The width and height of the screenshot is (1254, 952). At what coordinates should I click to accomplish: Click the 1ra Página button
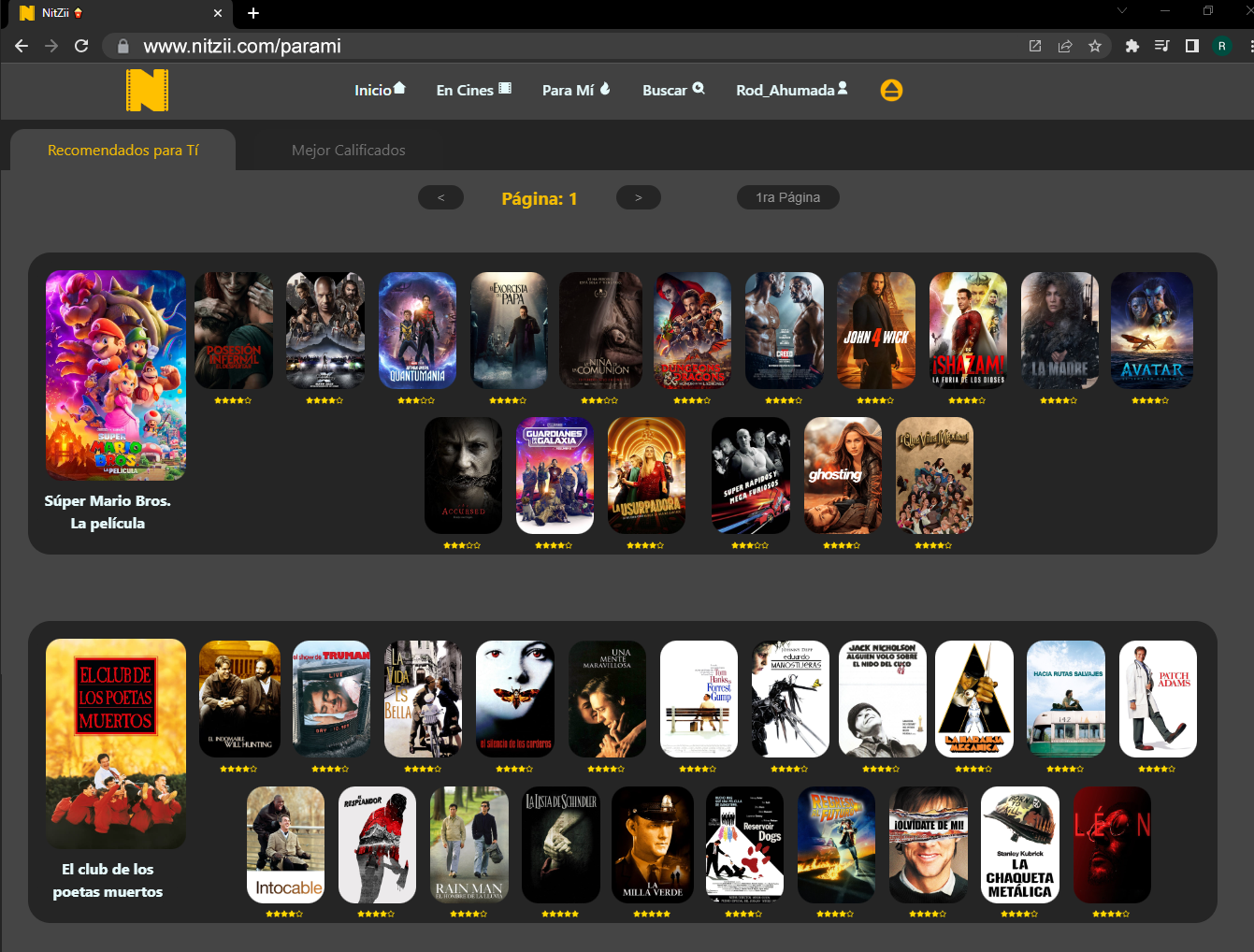point(787,197)
